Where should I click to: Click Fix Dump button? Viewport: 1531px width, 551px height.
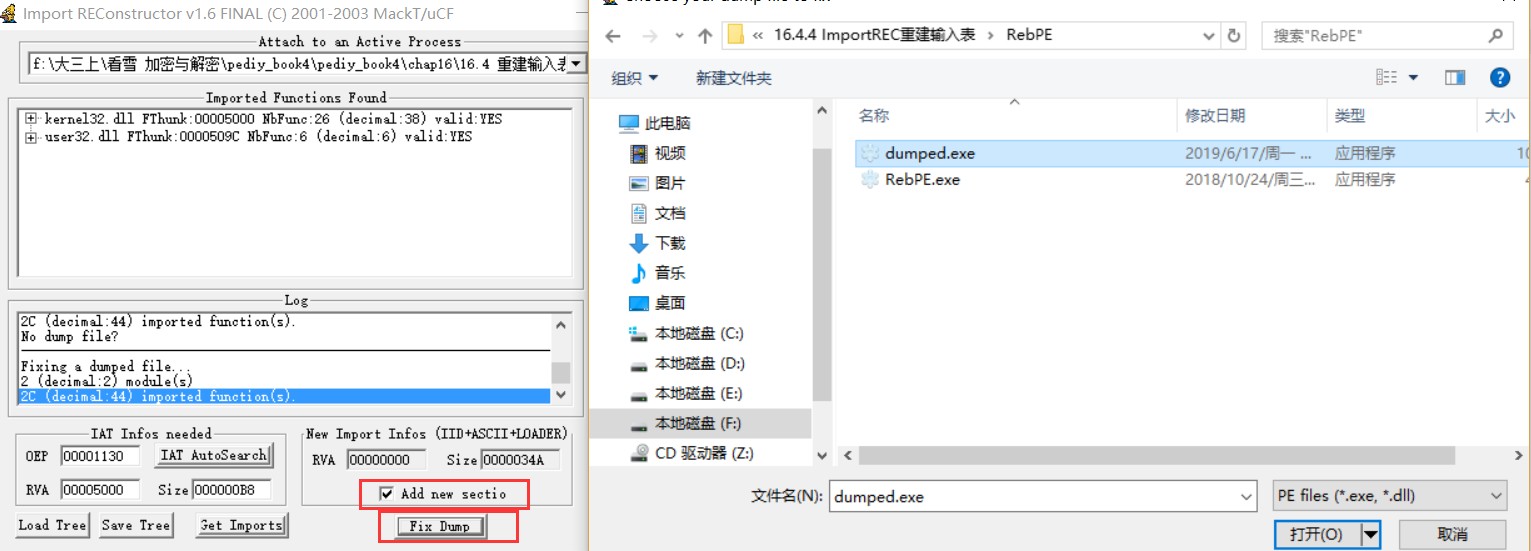tap(440, 526)
